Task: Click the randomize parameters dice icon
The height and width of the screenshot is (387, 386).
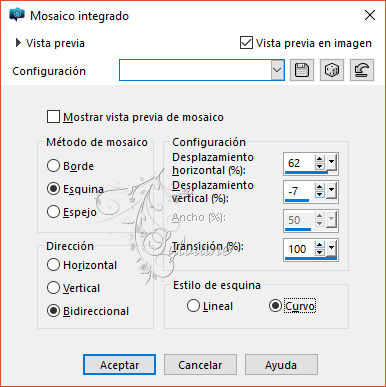Action: click(332, 70)
